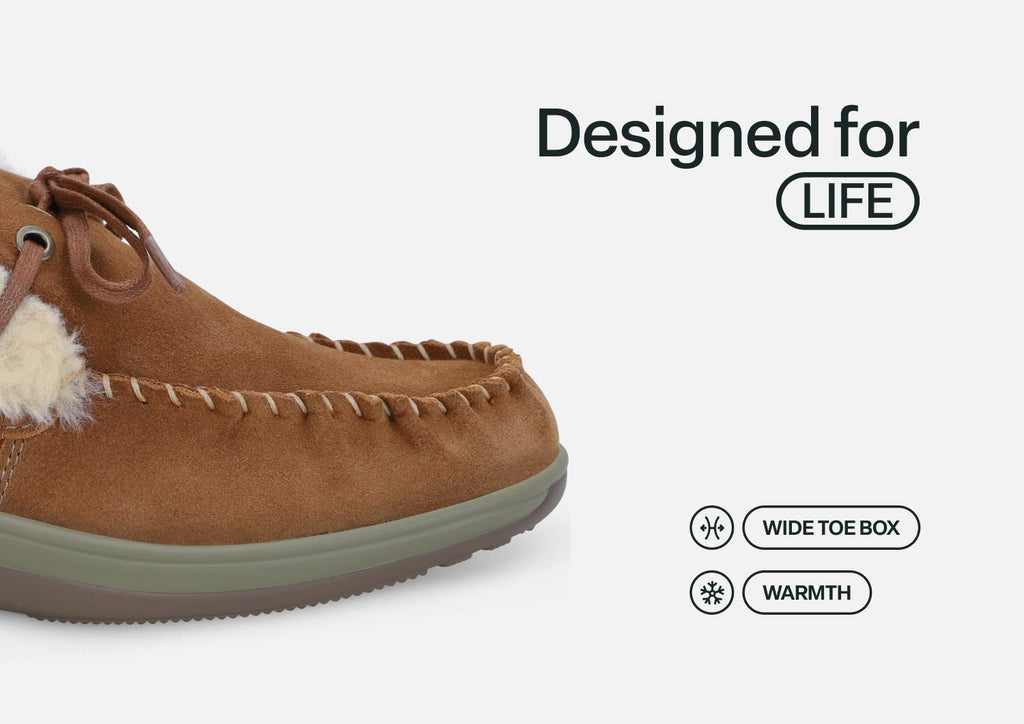
Task: Click the wide toe box arrows icon
Action: (712, 527)
